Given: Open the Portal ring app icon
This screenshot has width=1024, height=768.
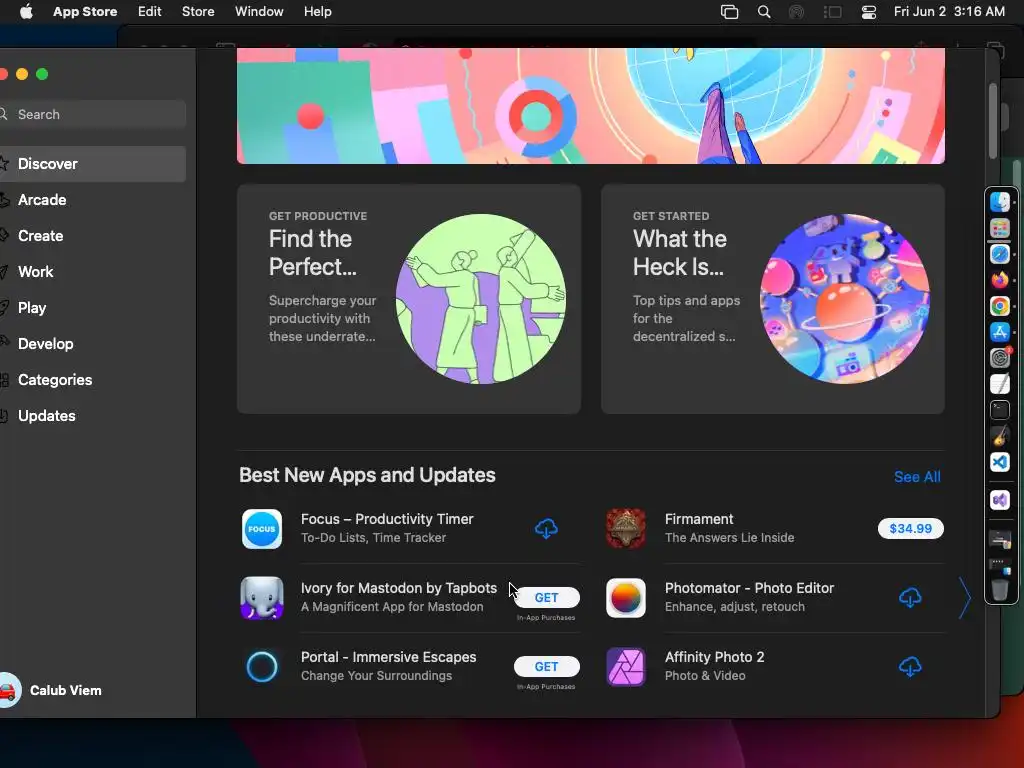Looking at the screenshot, I should [x=262, y=667].
